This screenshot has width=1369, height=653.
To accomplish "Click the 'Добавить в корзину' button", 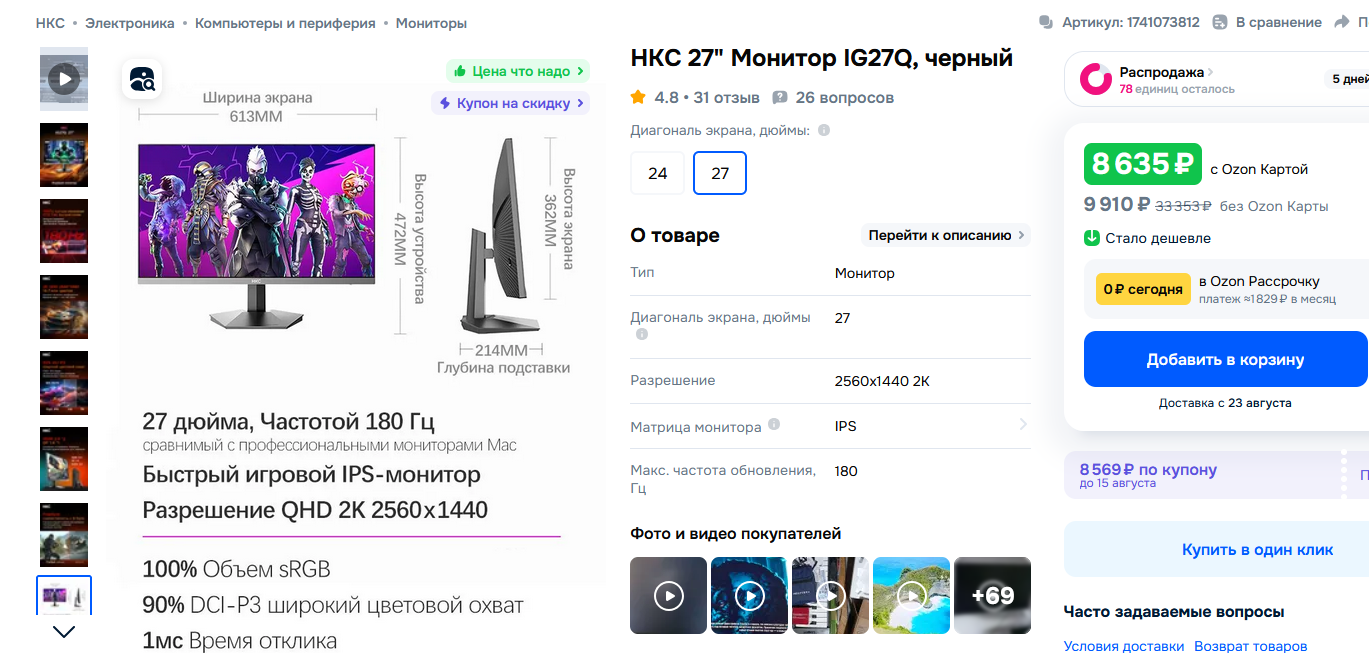I will coord(1226,359).
